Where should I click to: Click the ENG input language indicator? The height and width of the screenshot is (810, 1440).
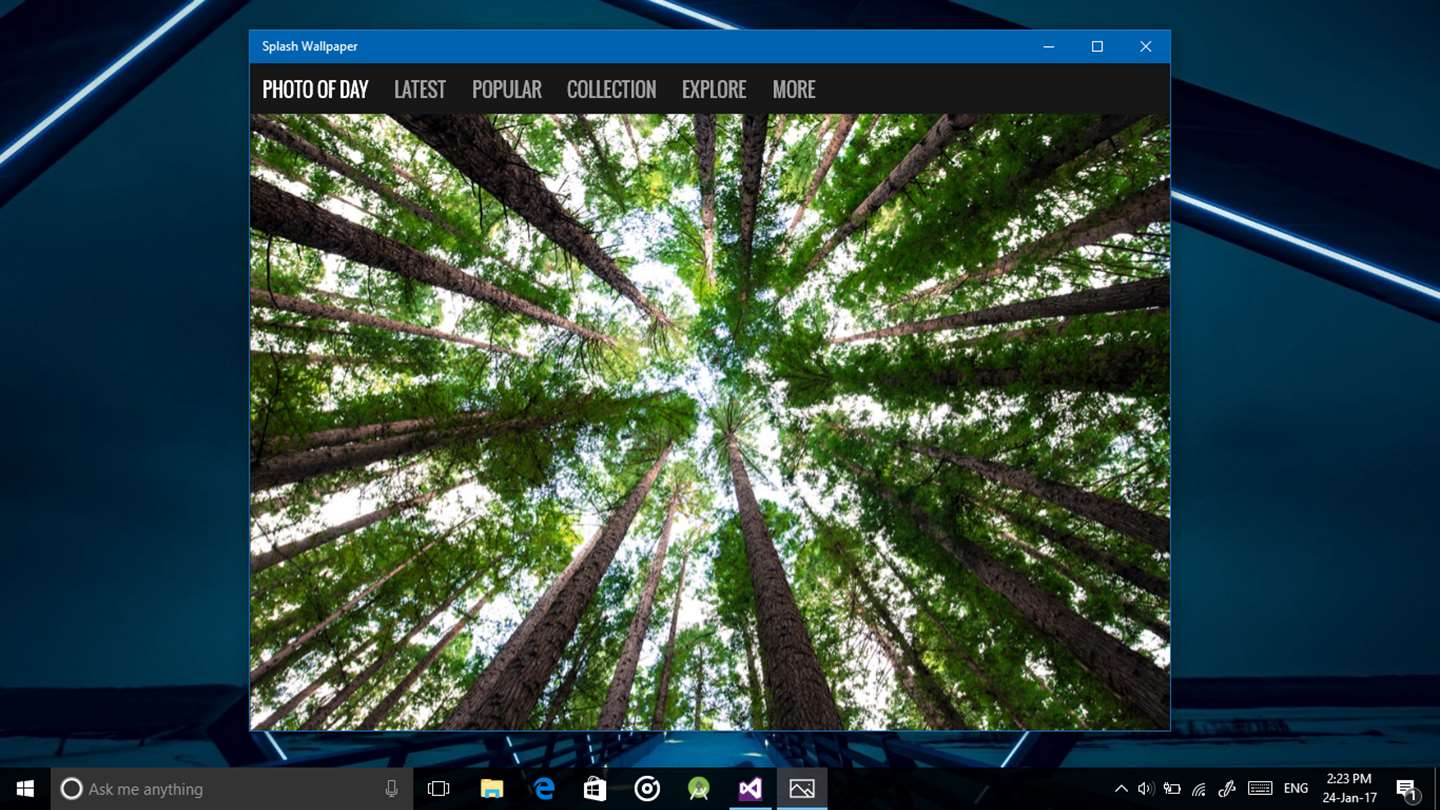coord(1296,789)
